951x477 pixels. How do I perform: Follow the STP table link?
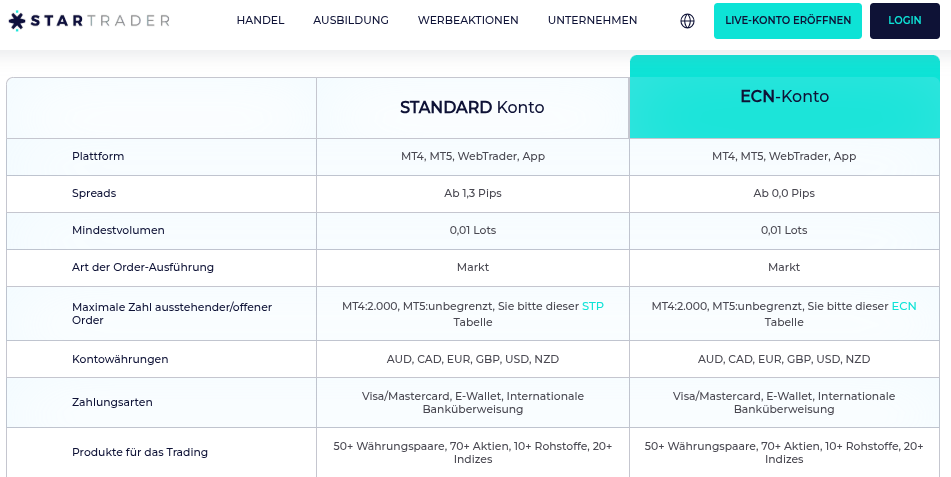point(593,306)
